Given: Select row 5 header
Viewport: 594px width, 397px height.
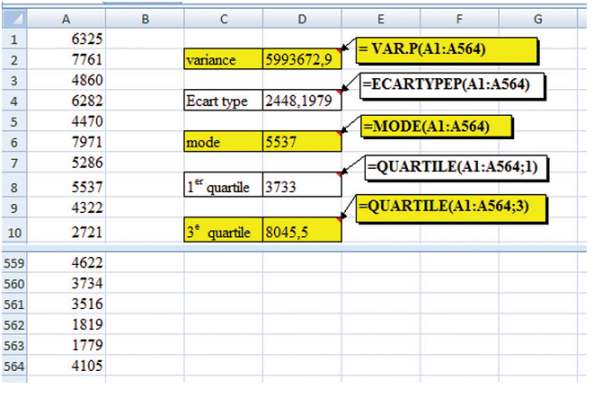Looking at the screenshot, I should coord(14,121).
